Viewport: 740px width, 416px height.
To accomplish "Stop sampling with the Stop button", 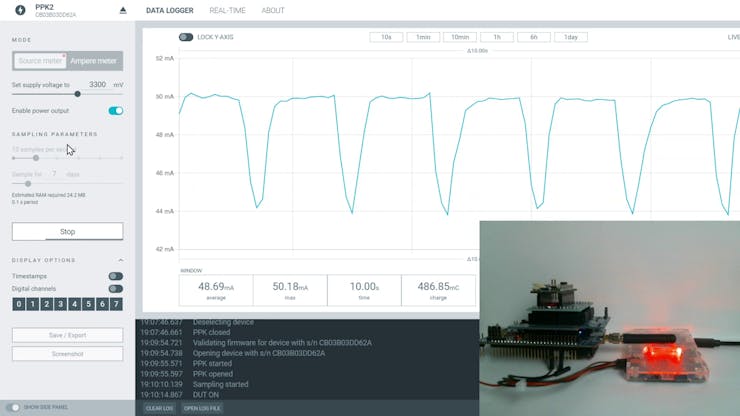I will 67,231.
